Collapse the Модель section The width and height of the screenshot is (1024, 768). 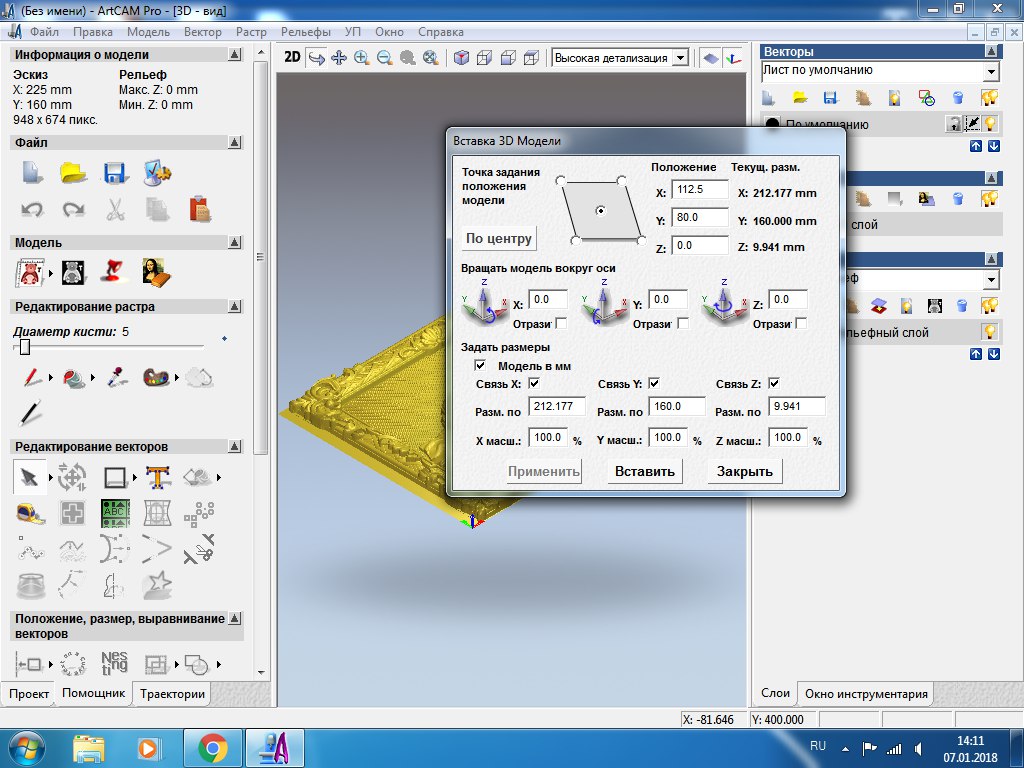click(x=235, y=242)
